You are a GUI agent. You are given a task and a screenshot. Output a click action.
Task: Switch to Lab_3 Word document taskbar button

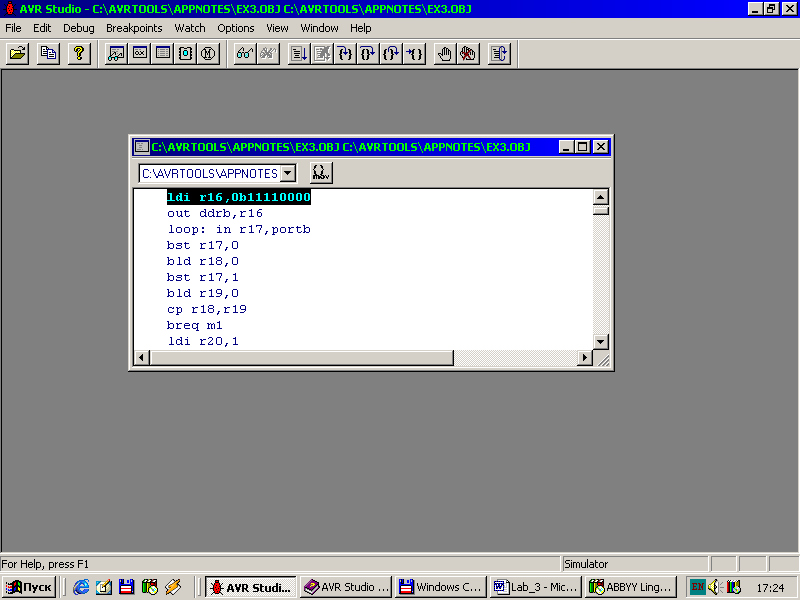(535, 587)
